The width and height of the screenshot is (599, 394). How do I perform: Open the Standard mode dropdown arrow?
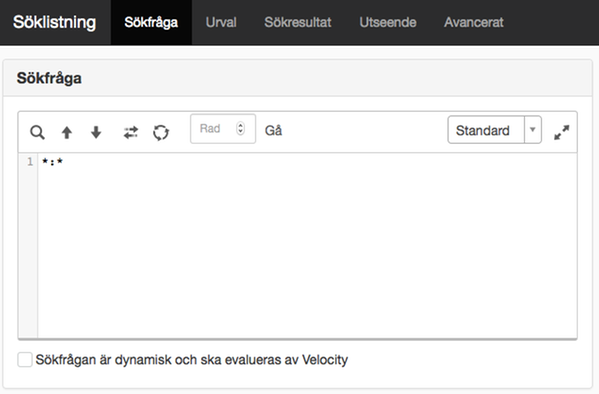(x=533, y=130)
